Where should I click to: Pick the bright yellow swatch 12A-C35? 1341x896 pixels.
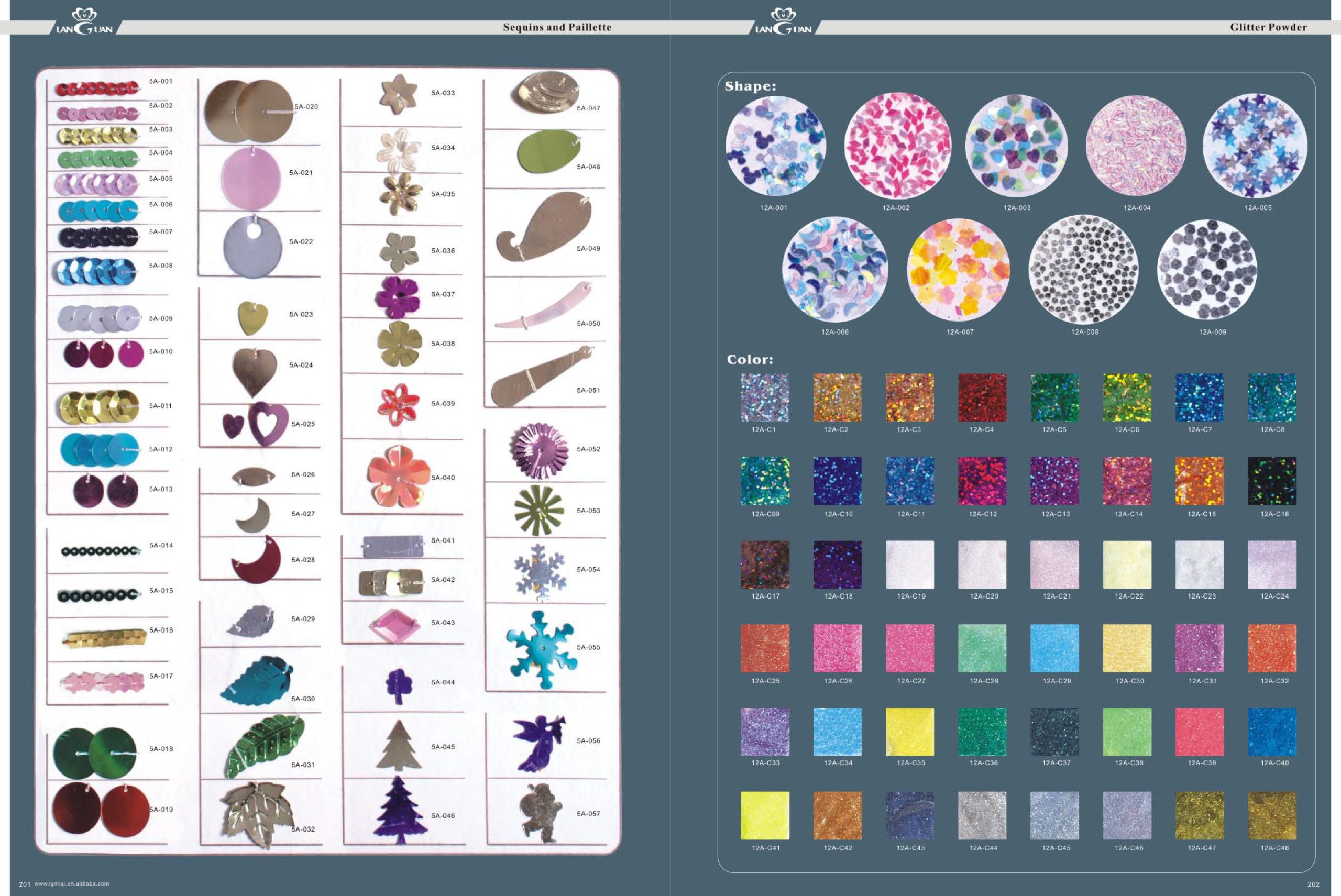point(909,732)
